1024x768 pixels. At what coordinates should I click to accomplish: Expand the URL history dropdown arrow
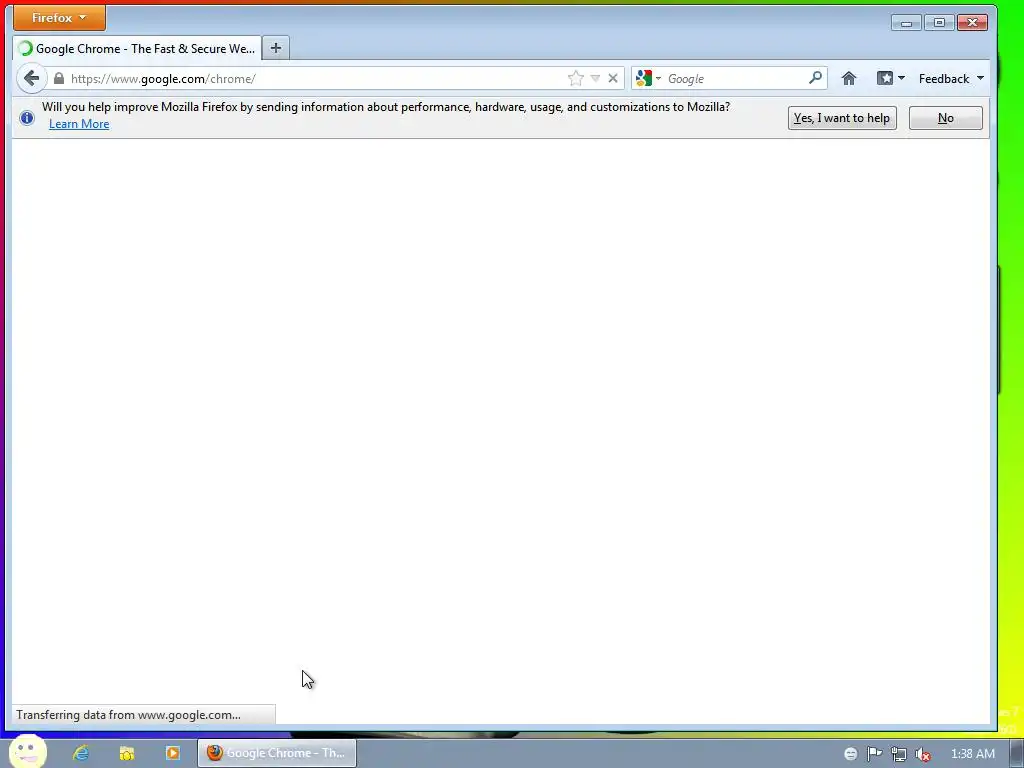pos(595,78)
